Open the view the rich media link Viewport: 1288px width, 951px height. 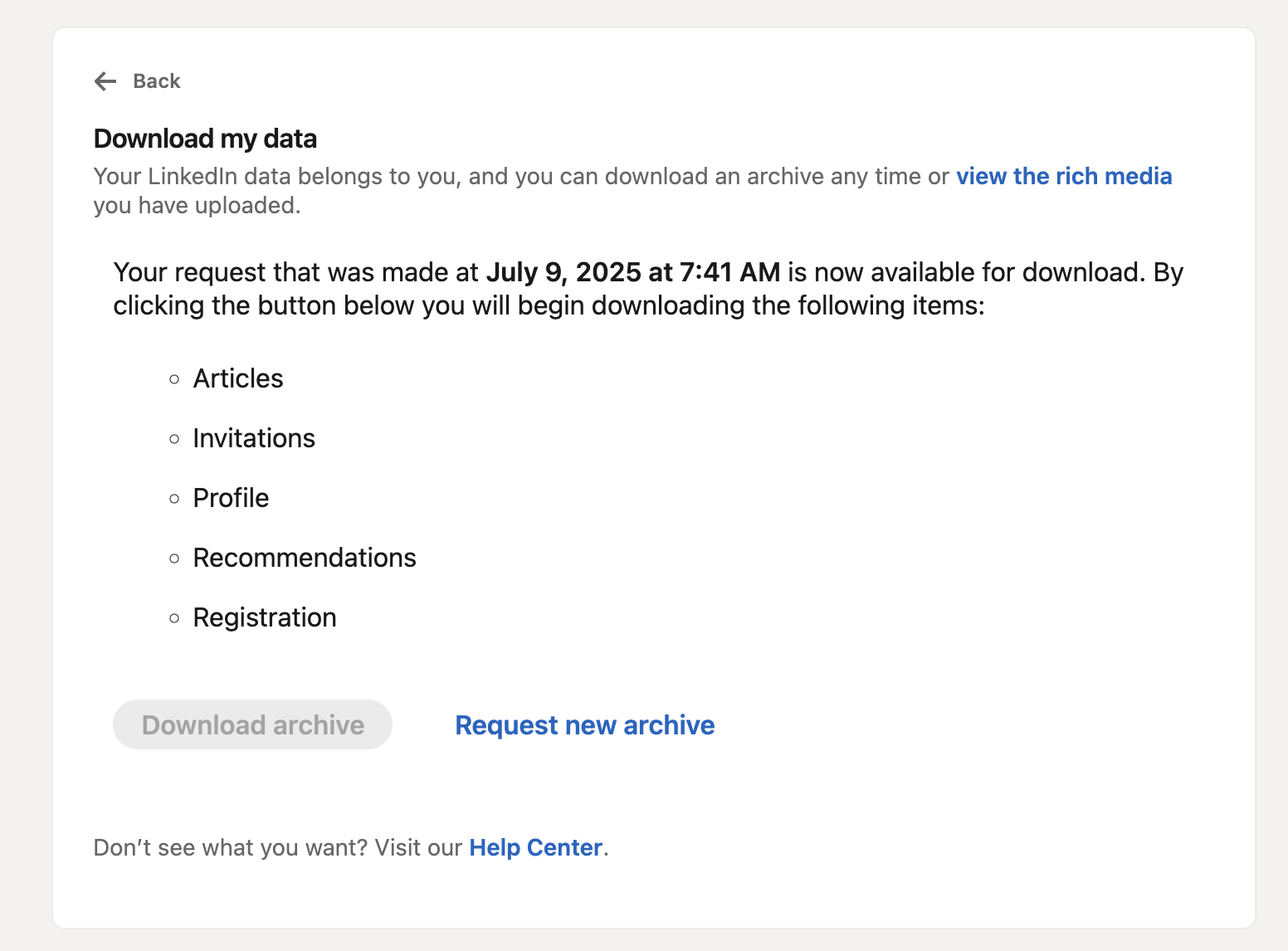click(1063, 177)
